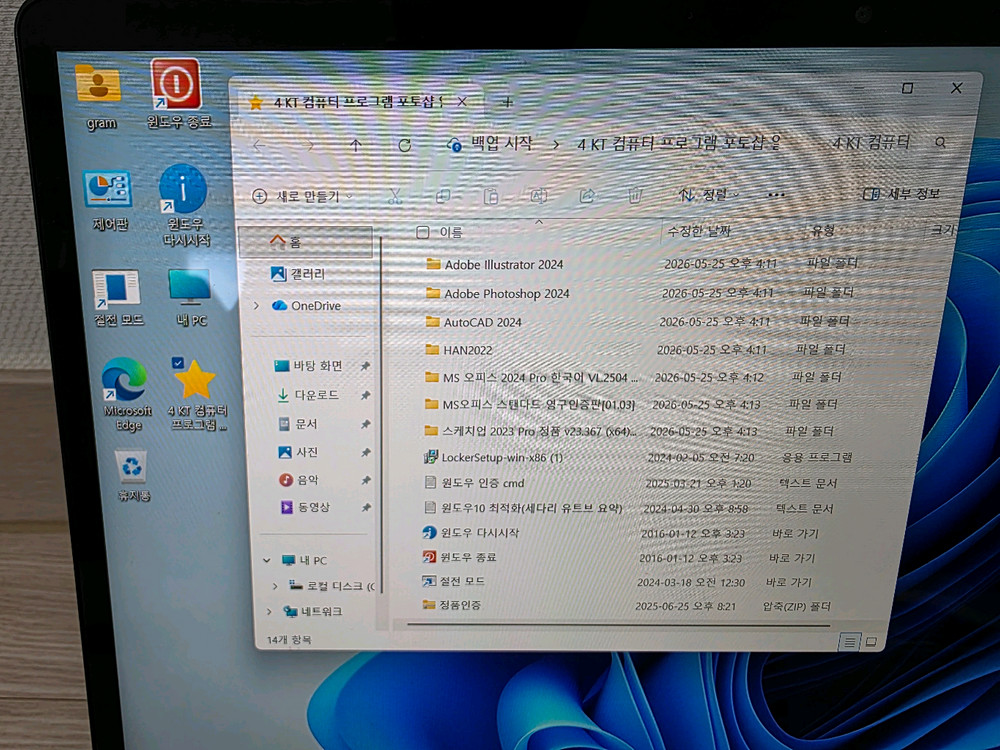Viewport: 1000px width, 750px height.
Task: Expand the OneDrive tree node
Action: [256, 306]
